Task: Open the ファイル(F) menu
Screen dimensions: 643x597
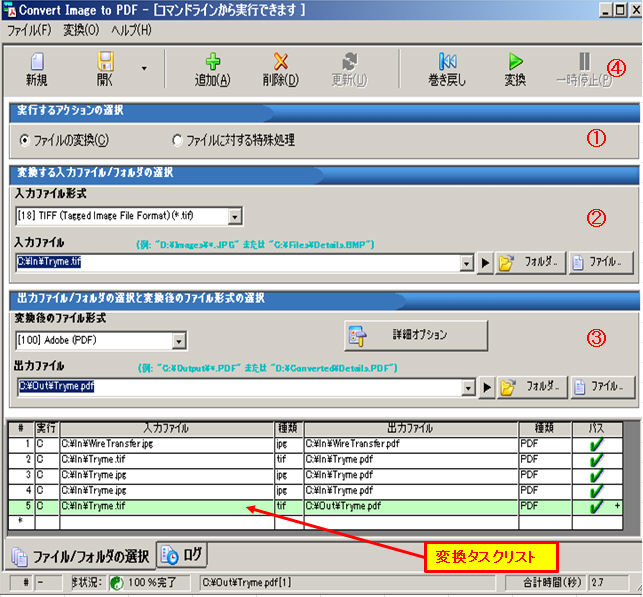Action: (29, 30)
